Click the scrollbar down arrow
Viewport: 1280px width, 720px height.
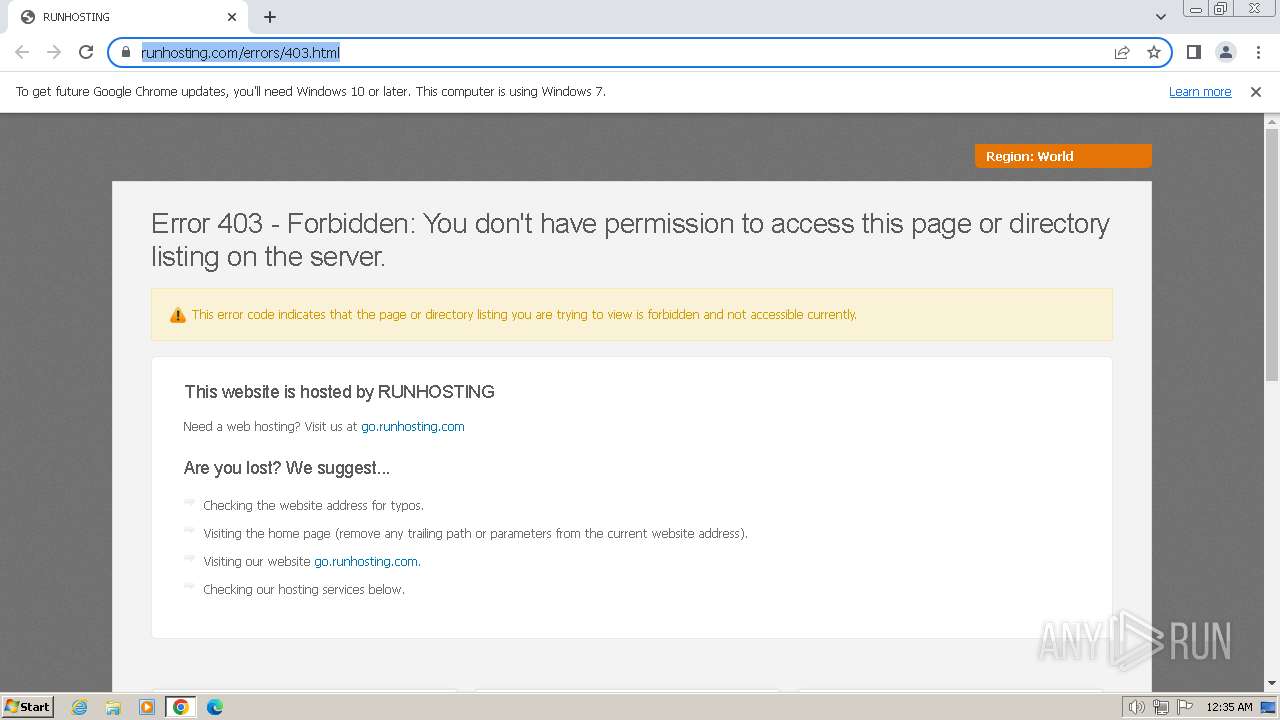(x=1272, y=683)
